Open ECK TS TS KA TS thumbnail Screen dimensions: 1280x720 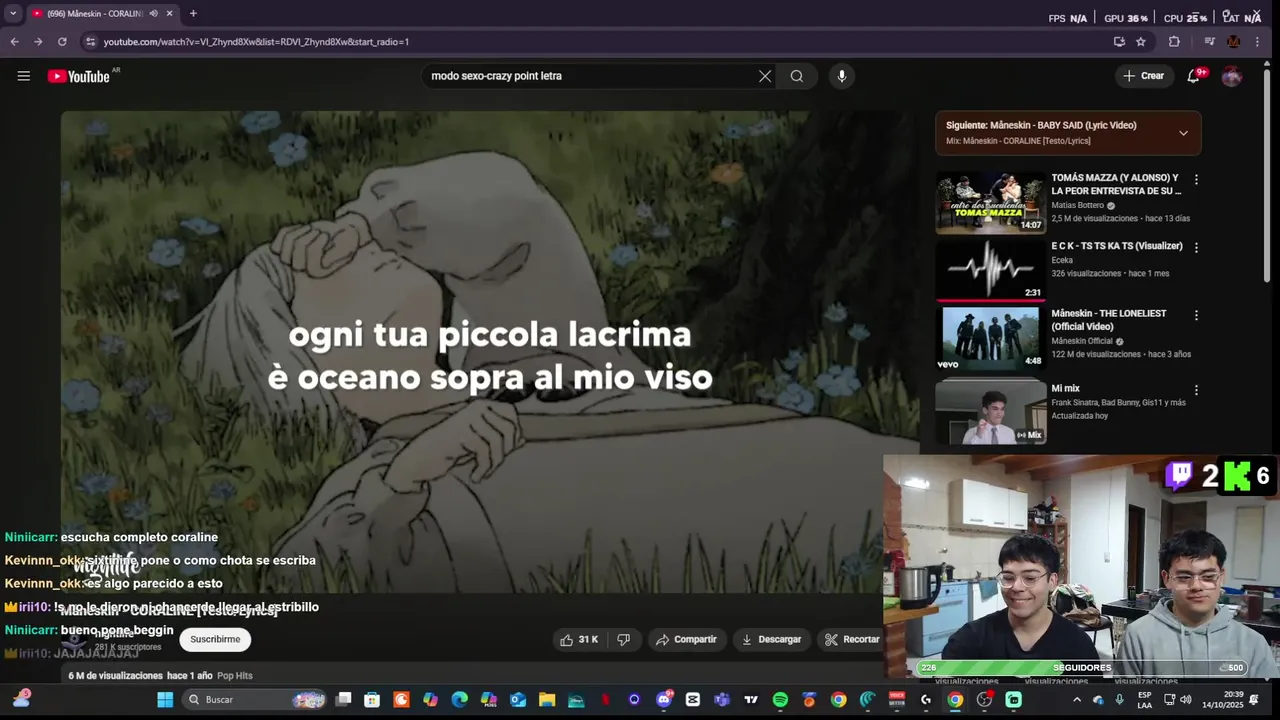(990, 270)
